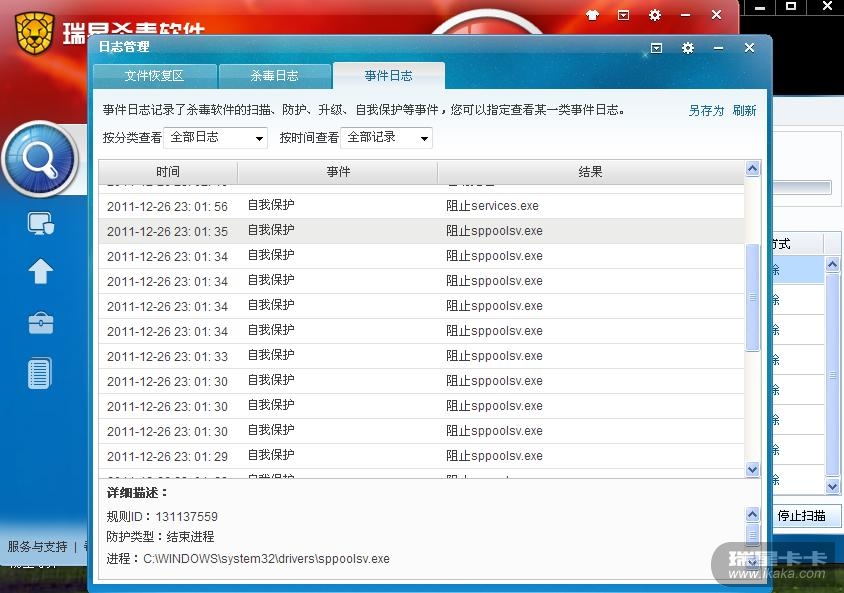The width and height of the screenshot is (844, 593).
Task: Click the upgrade arrow icon in sidebar
Action: pyautogui.click(x=40, y=271)
